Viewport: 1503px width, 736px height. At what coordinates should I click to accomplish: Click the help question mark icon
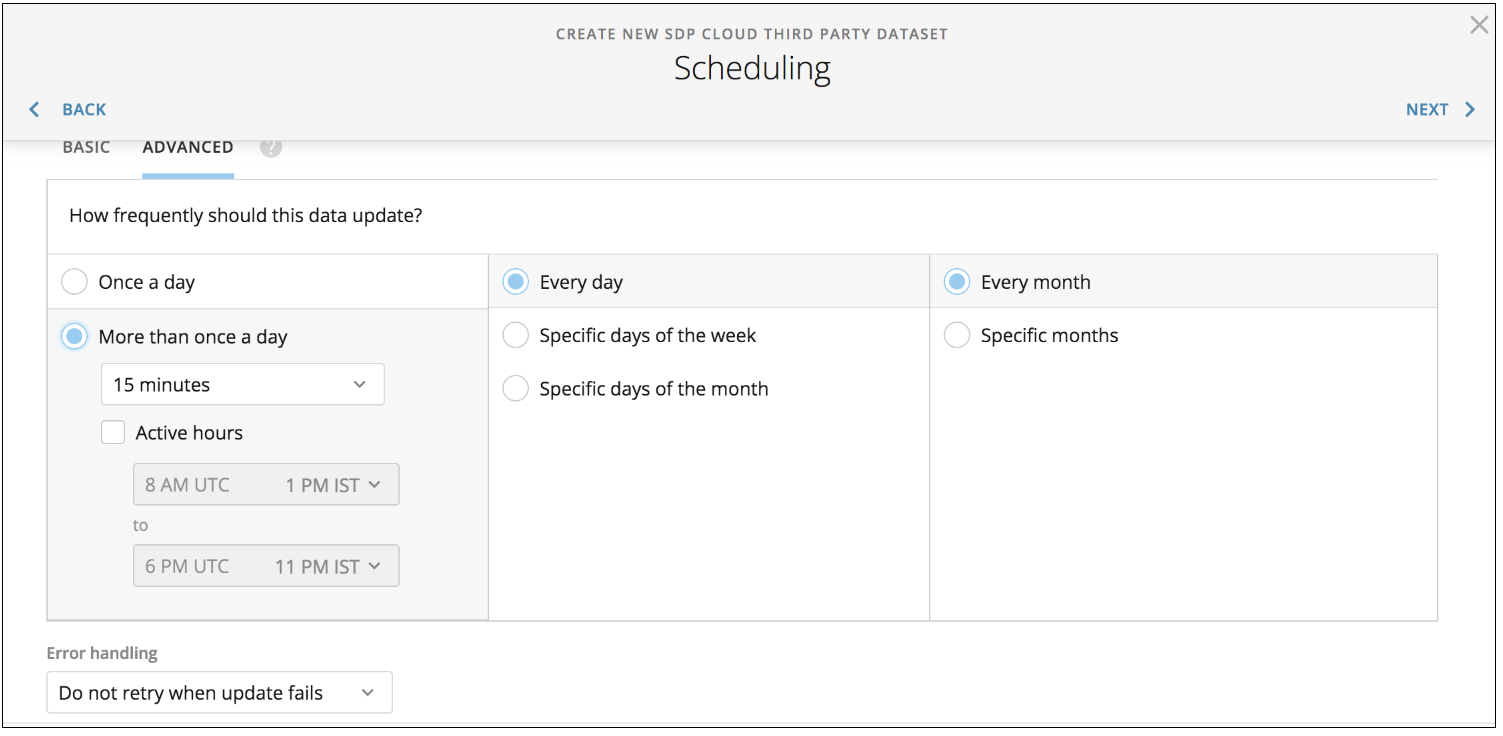(271, 147)
